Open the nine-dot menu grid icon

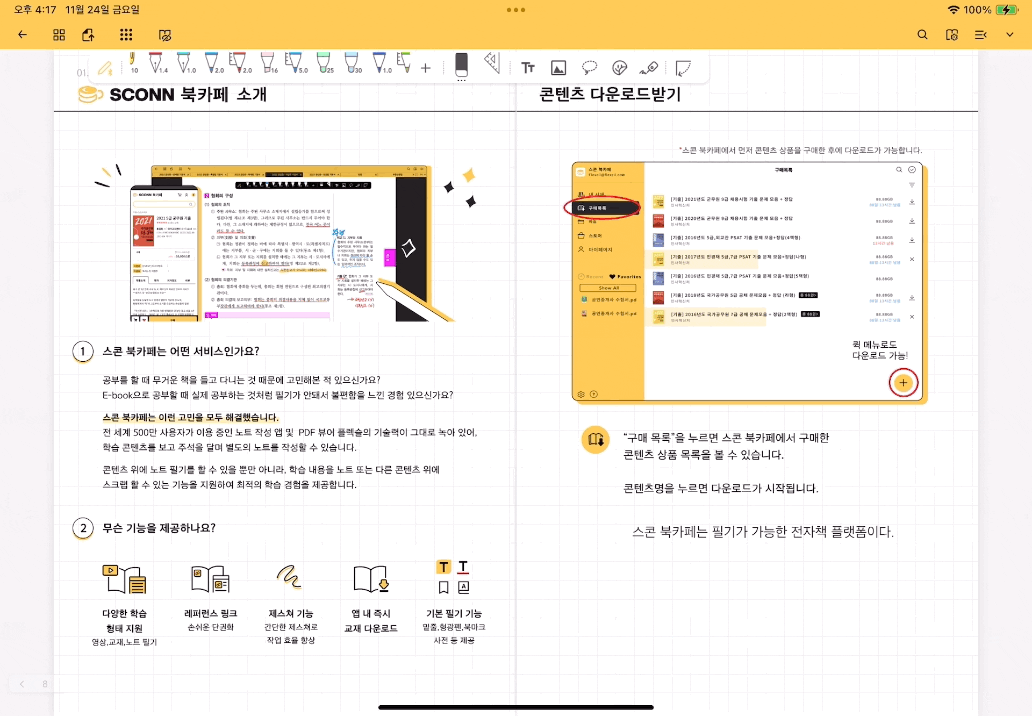tap(126, 35)
